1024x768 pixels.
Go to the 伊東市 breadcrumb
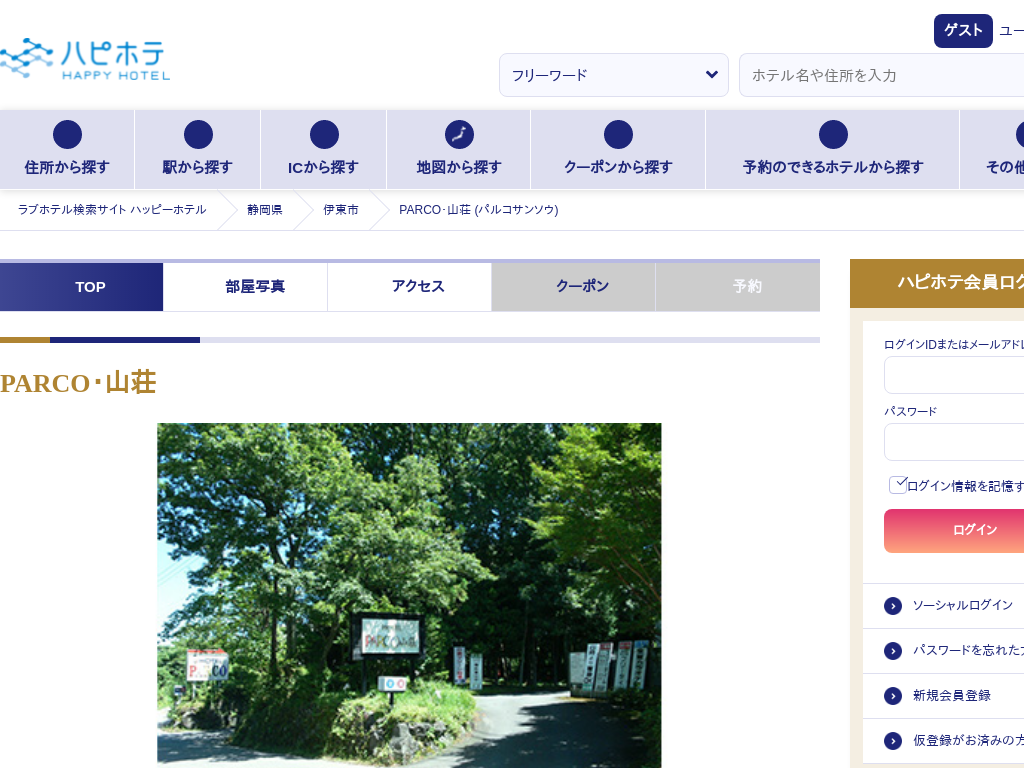341,210
